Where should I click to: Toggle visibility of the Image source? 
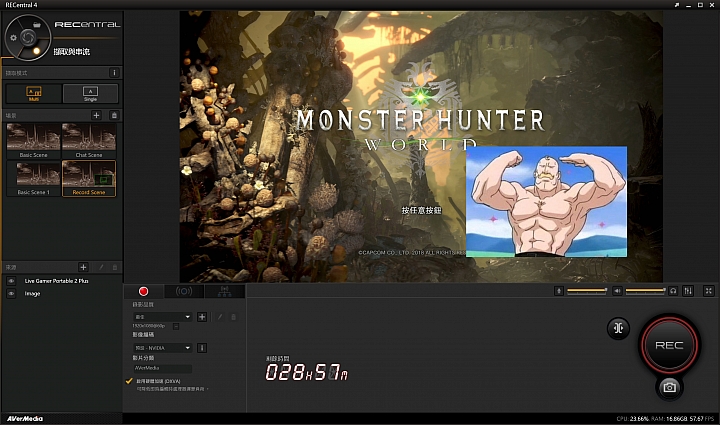coord(11,293)
